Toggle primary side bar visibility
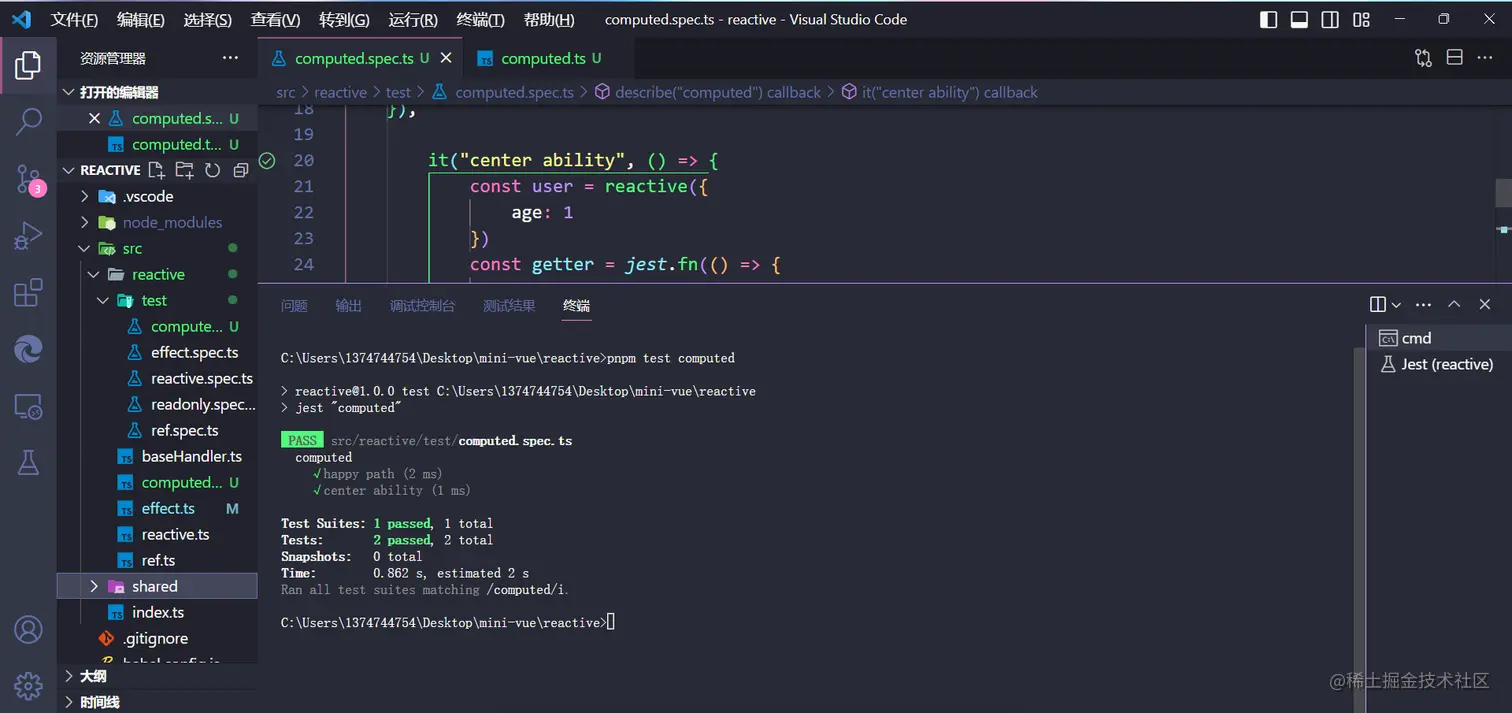The width and height of the screenshot is (1512, 713). coord(1268,19)
